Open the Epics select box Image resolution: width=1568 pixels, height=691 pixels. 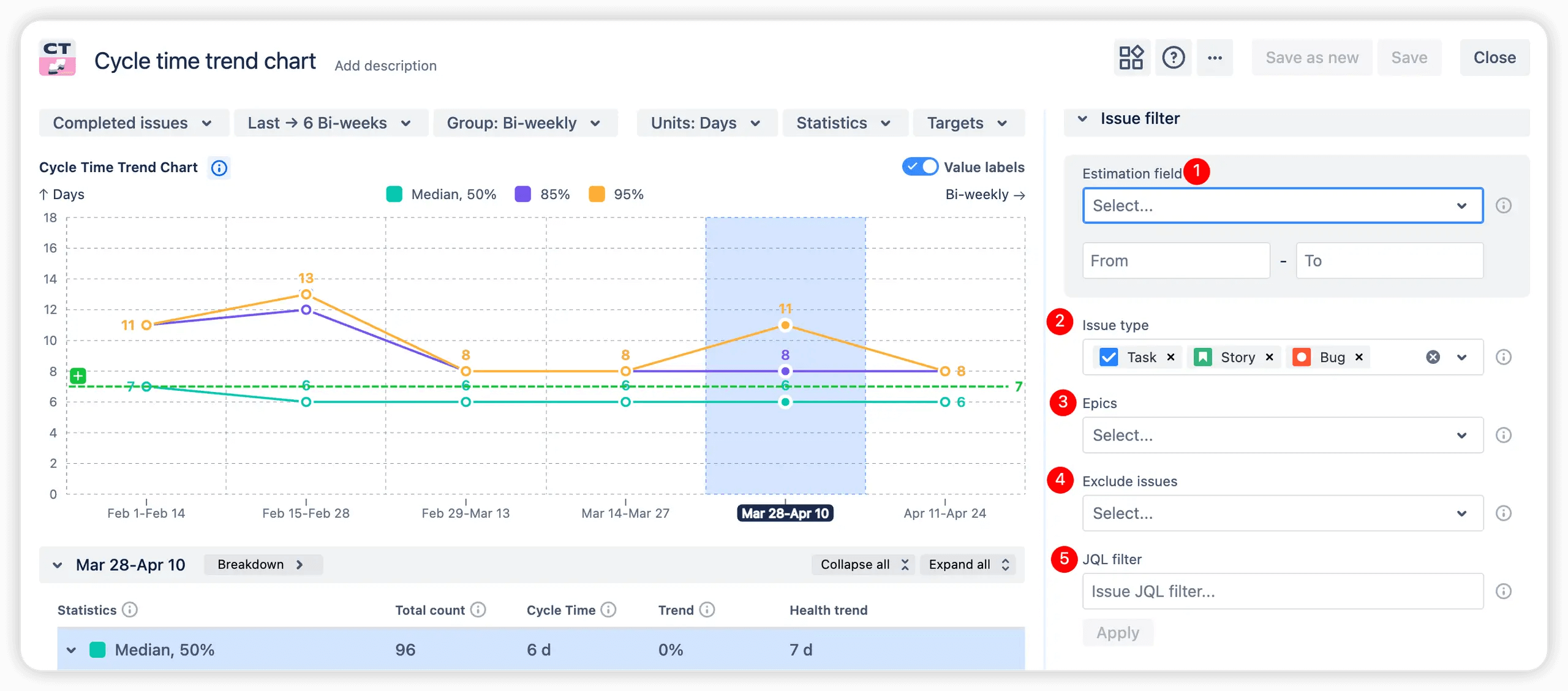click(x=1283, y=435)
